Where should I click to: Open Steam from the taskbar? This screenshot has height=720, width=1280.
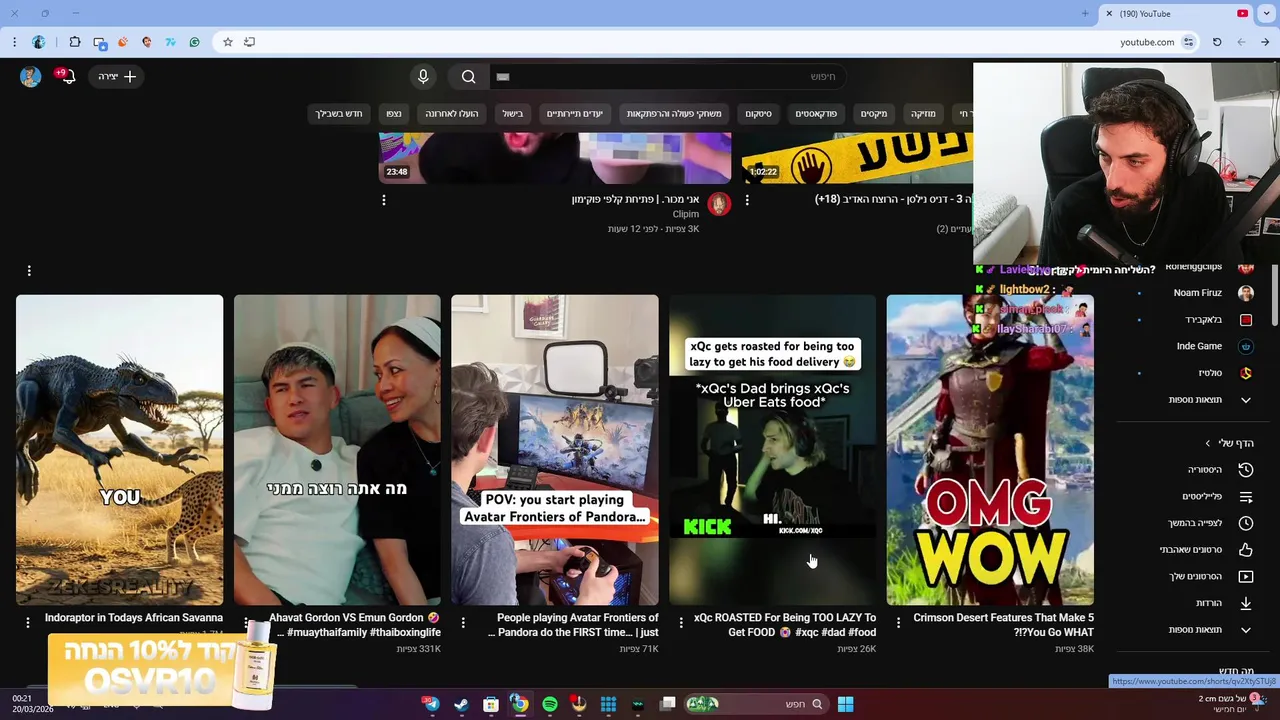[461, 704]
